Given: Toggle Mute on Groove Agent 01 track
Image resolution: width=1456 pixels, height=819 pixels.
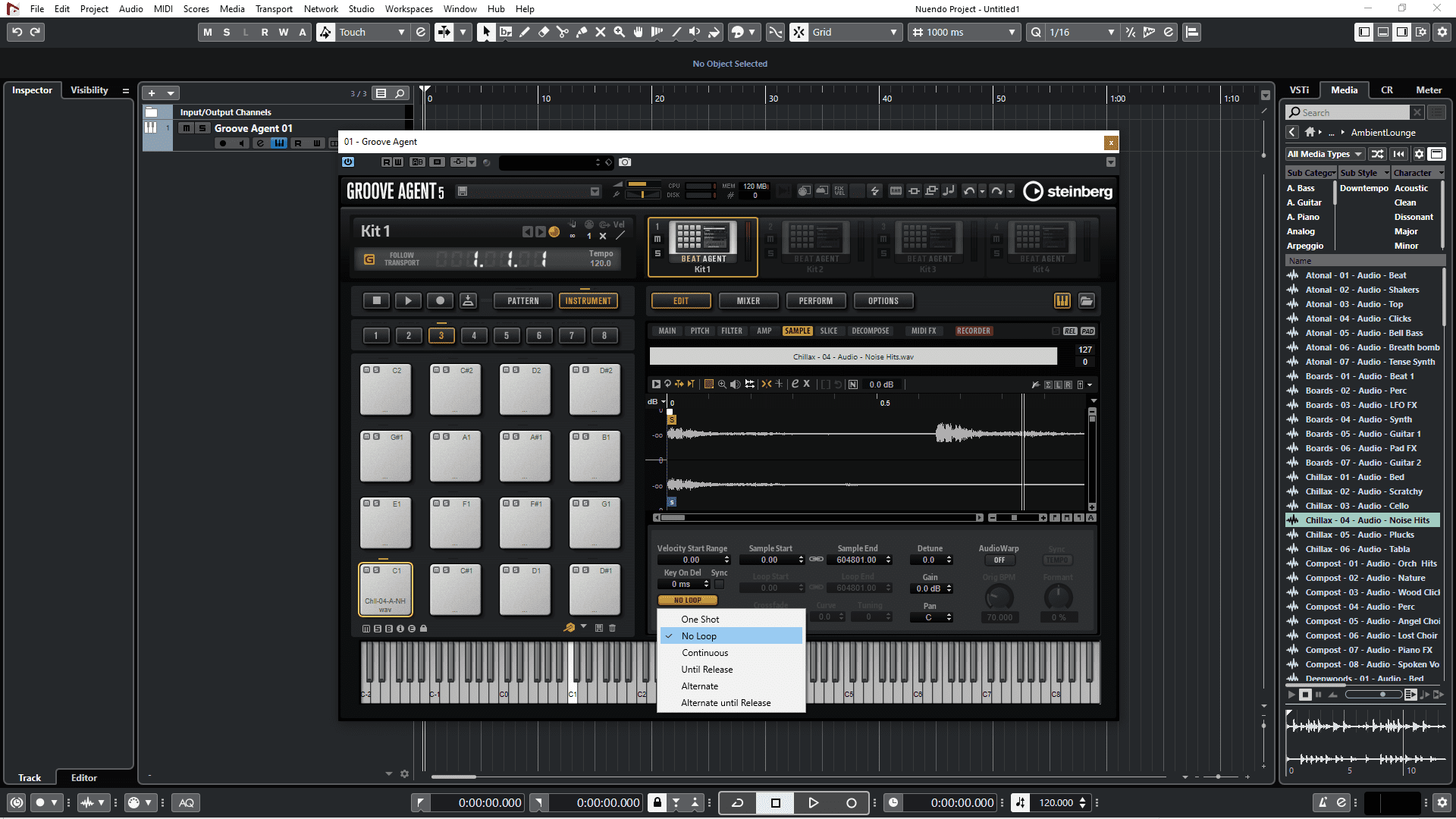Looking at the screenshot, I should (187, 128).
